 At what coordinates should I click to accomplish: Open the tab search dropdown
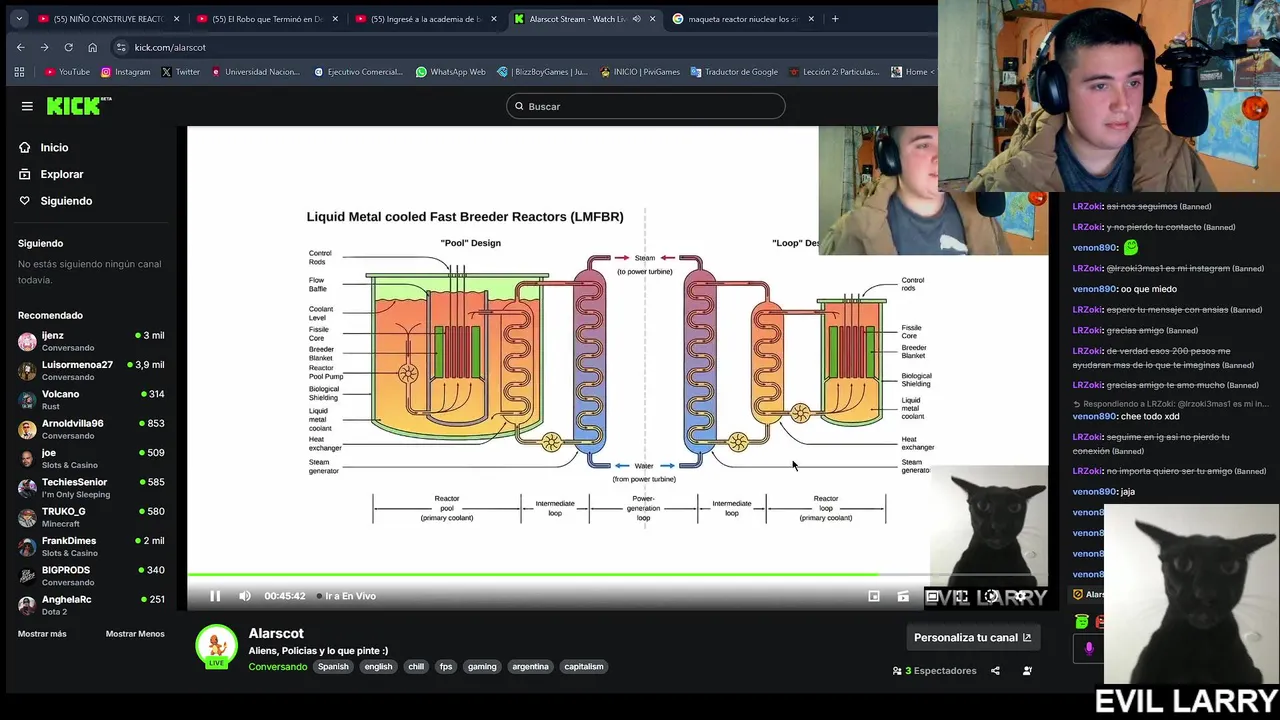(18, 18)
